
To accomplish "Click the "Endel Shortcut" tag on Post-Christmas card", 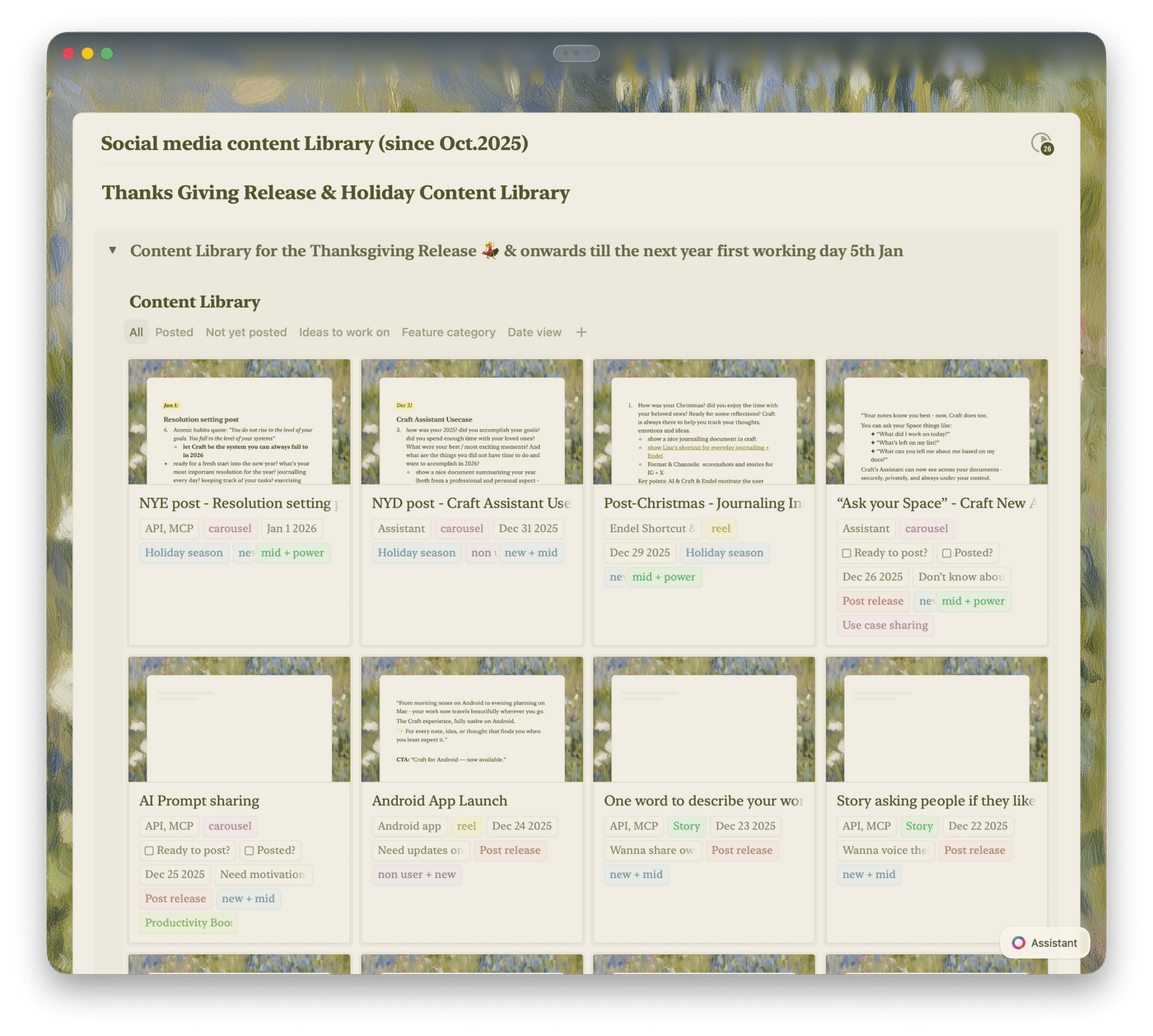I will click(x=651, y=528).
